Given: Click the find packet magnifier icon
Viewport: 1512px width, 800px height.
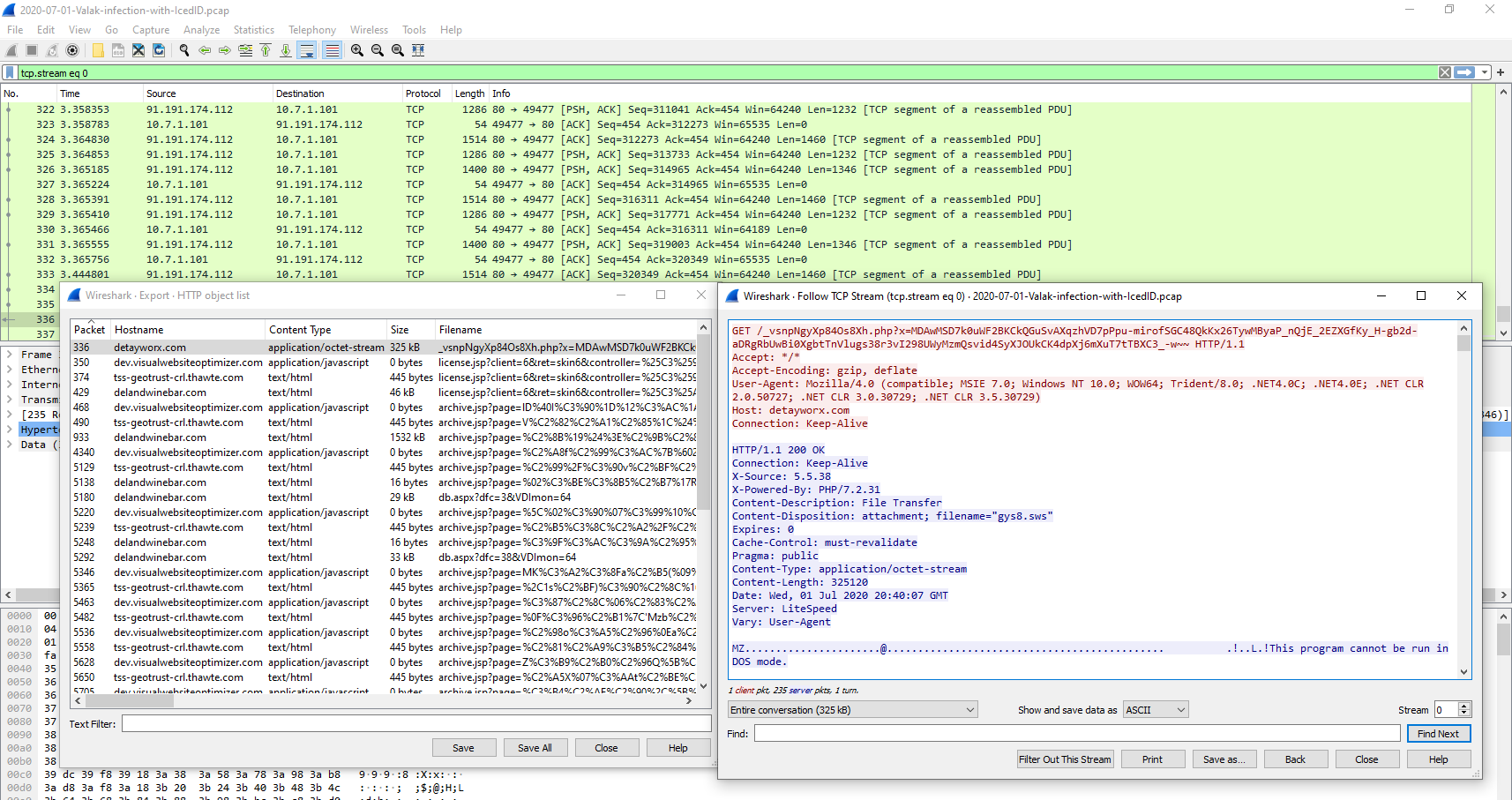Looking at the screenshot, I should (184, 50).
